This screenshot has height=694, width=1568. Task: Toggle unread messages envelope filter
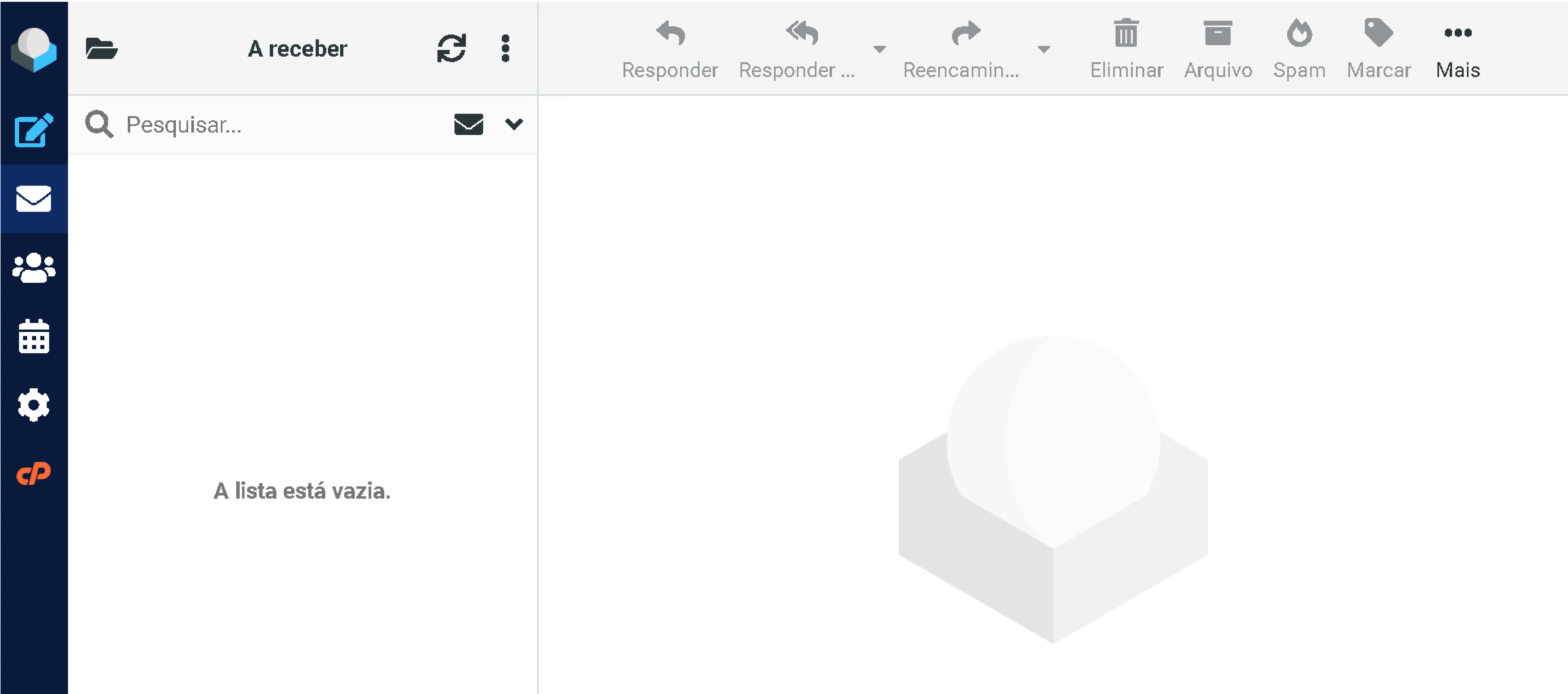(x=468, y=124)
